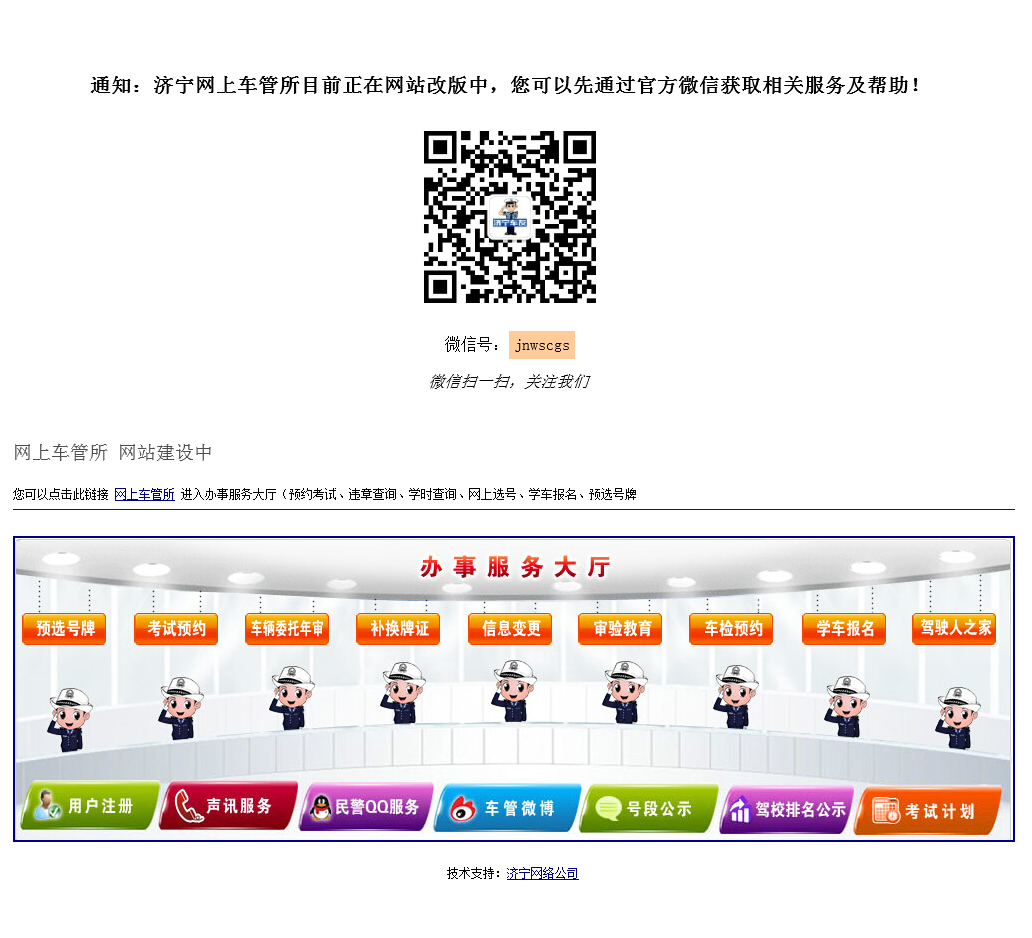The width and height of the screenshot is (1032, 938).
Task: Click the chat bubble icon on 号段公示
Action: coord(608,808)
